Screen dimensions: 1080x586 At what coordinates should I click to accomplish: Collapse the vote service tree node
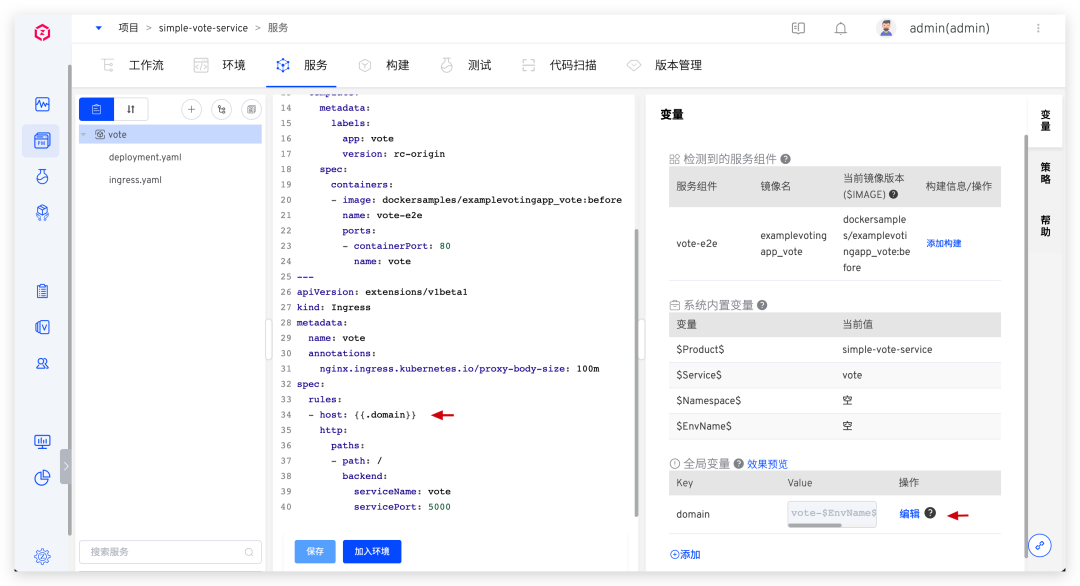click(84, 134)
